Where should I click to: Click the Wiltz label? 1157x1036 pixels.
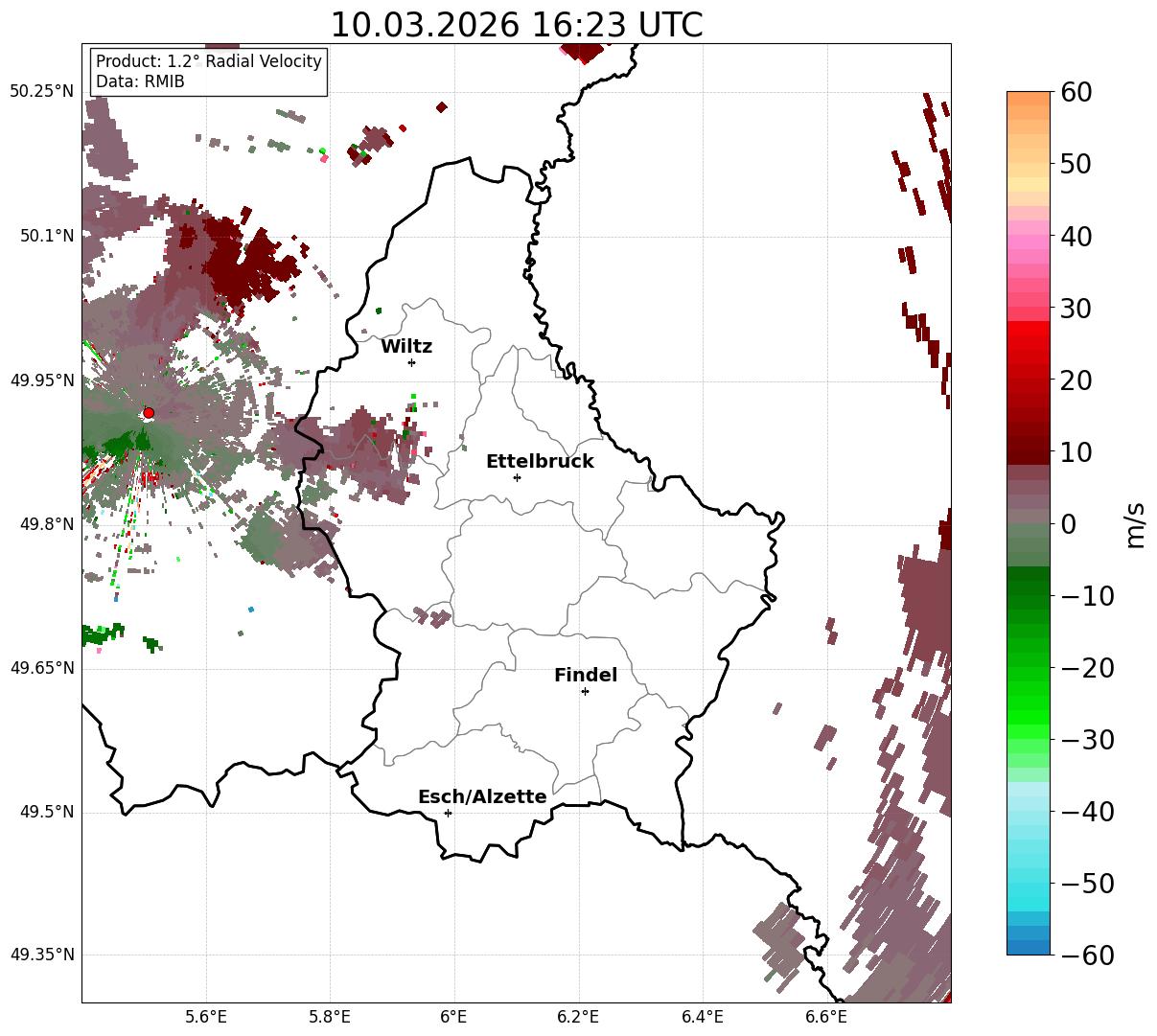point(406,346)
